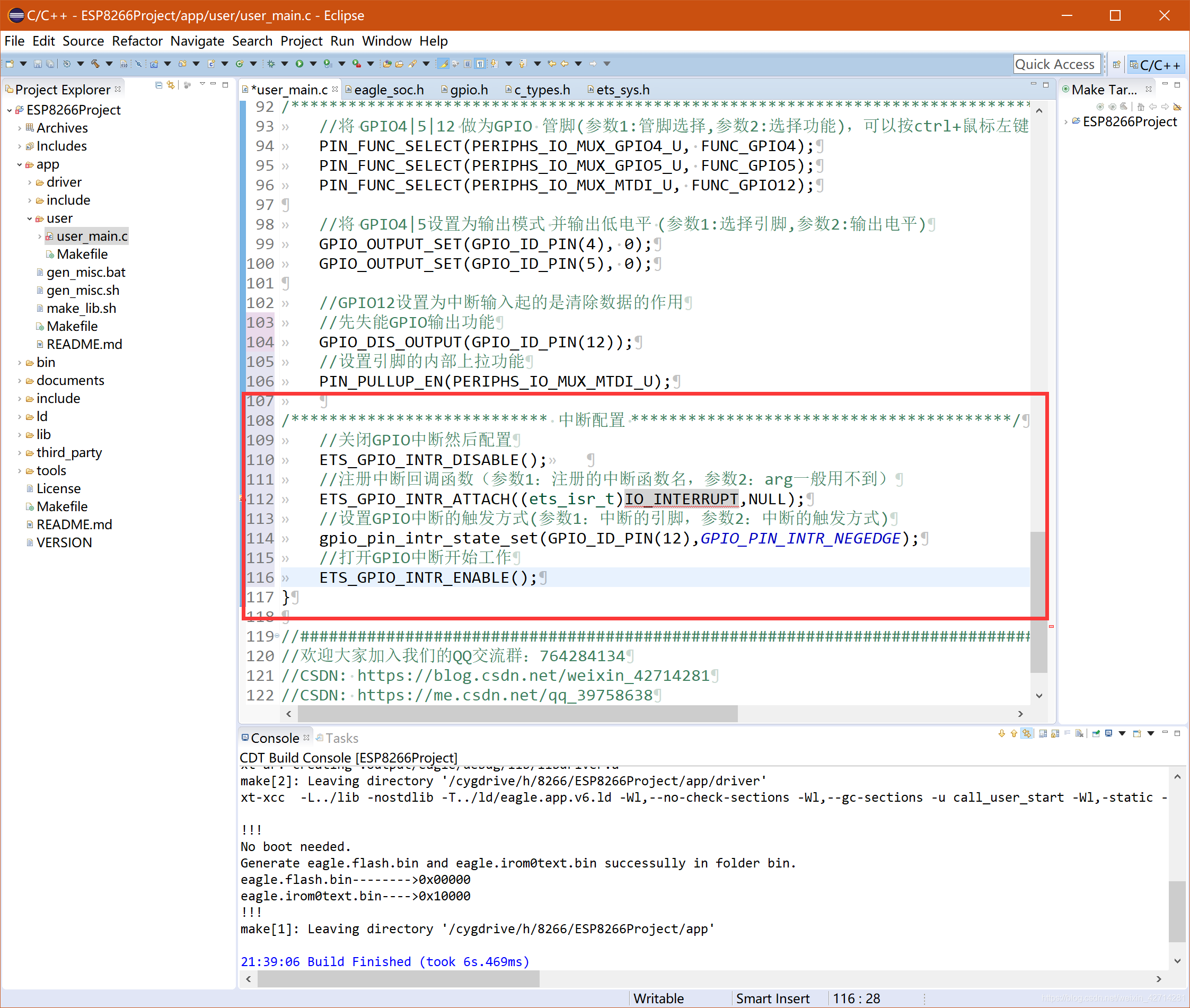The width and height of the screenshot is (1190, 1008).
Task: Open Run button dropdown arrow
Action: [x=313, y=64]
